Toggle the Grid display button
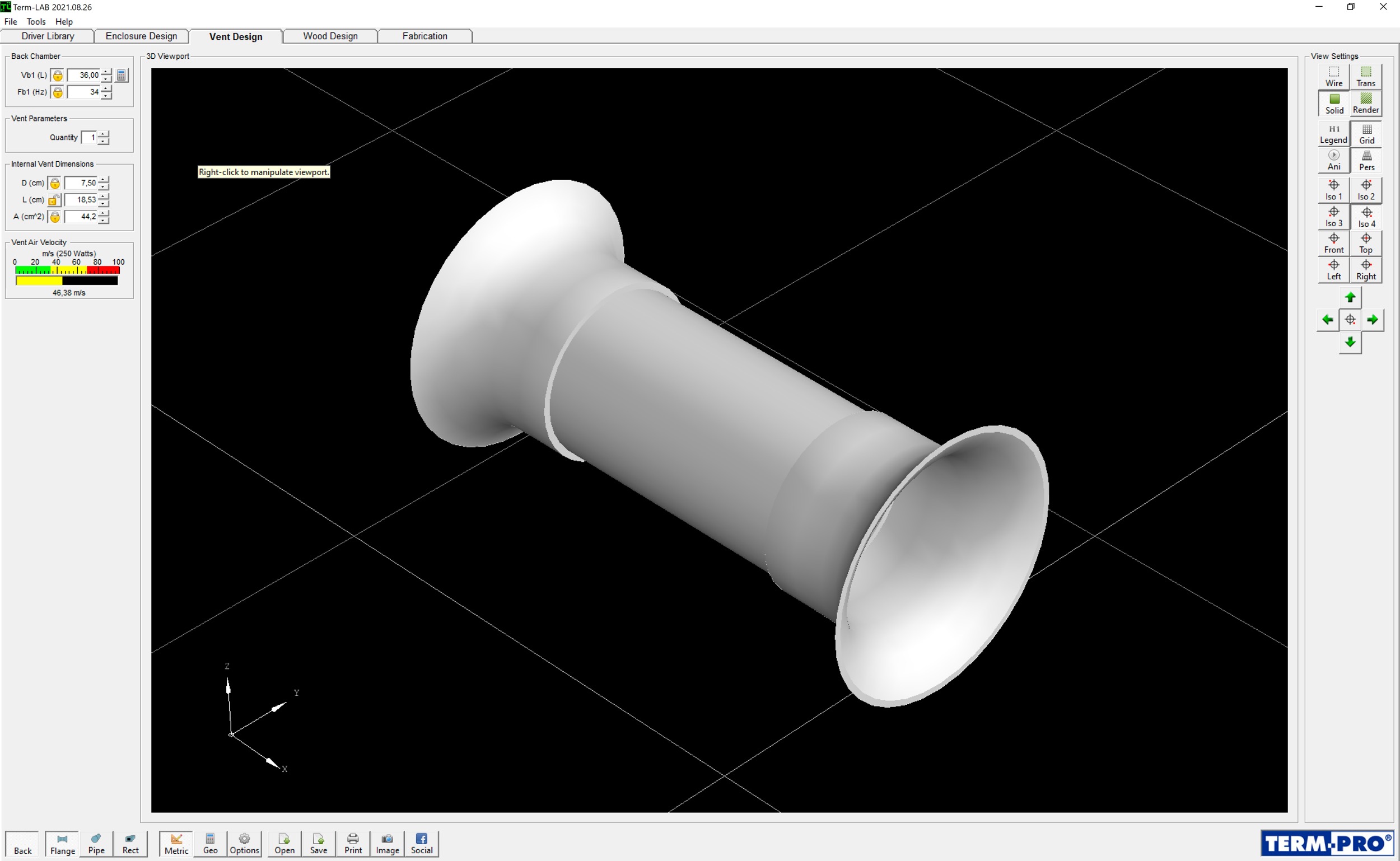Viewport: 1400px width, 861px height. [1366, 134]
